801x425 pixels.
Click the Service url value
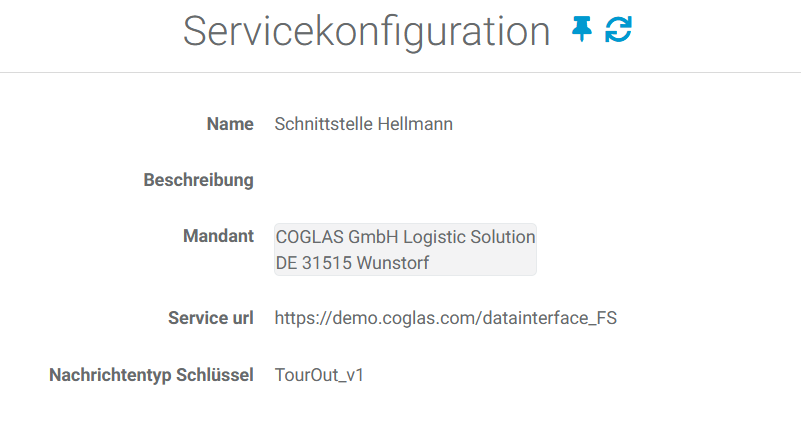445,318
